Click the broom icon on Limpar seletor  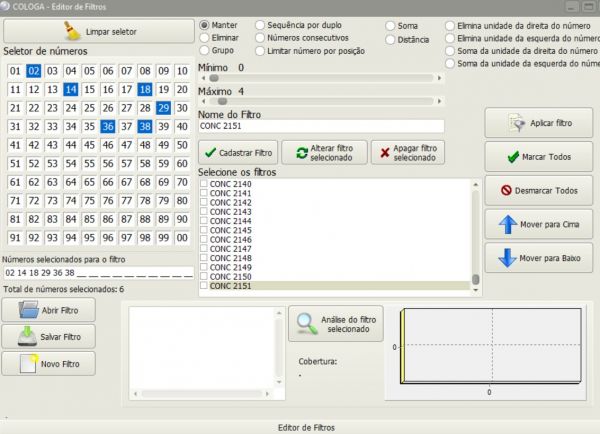tap(72, 31)
